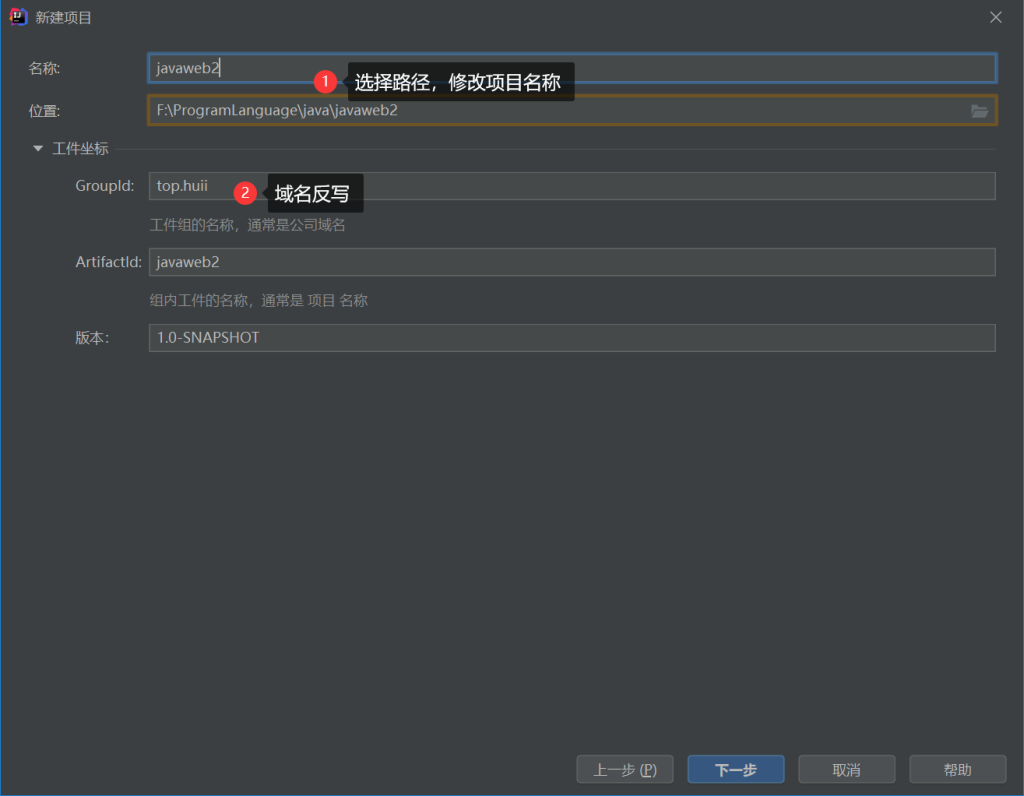Click the 工件坐标 section header label
Image resolution: width=1024 pixels, height=796 pixels.
pyautogui.click(x=80, y=149)
